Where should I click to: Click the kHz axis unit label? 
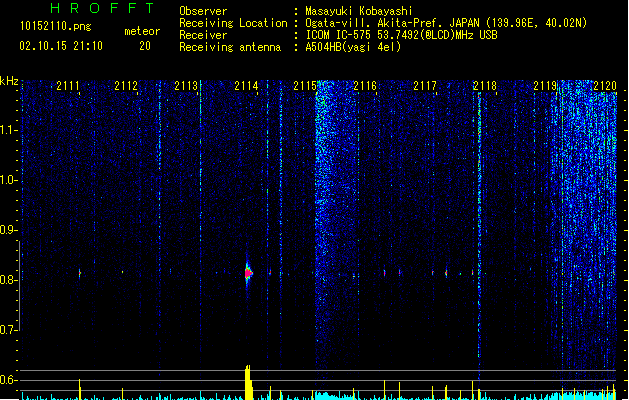(9, 81)
